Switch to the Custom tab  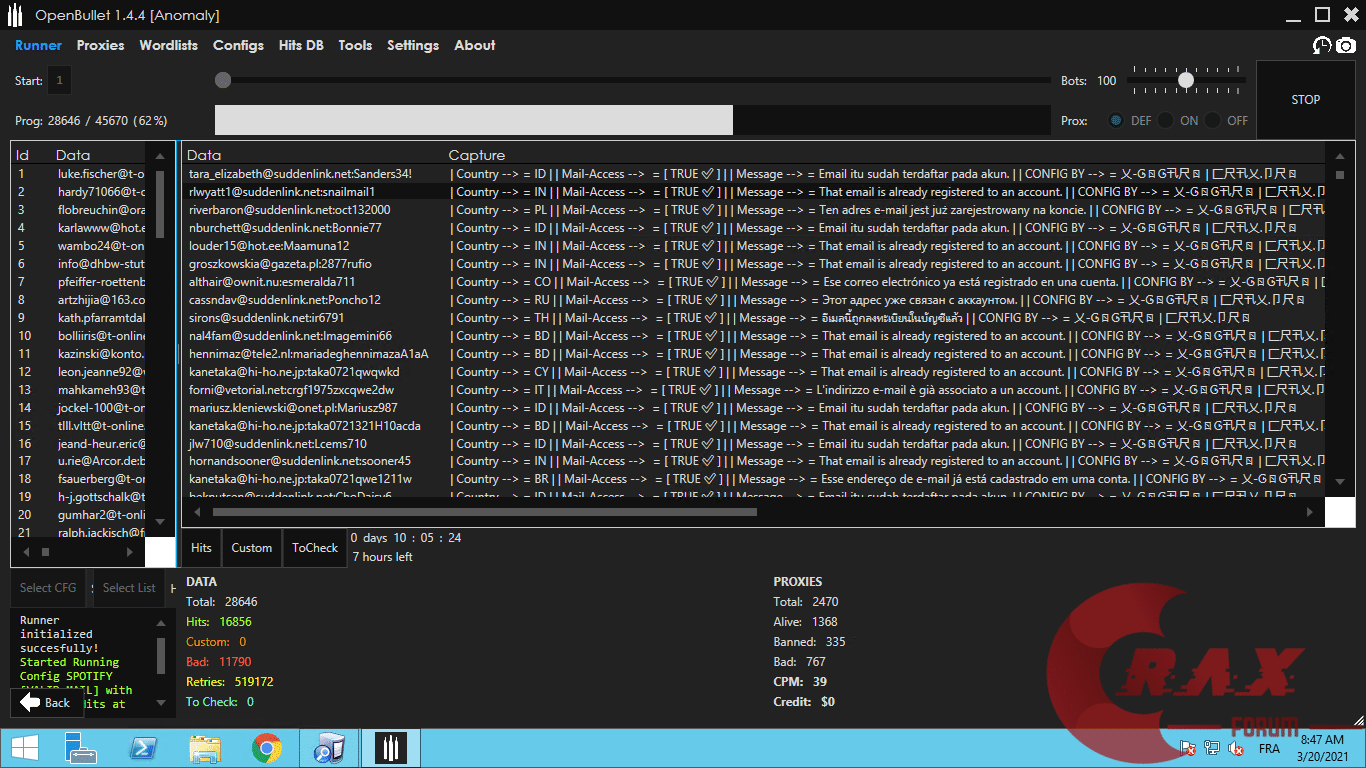click(x=251, y=548)
